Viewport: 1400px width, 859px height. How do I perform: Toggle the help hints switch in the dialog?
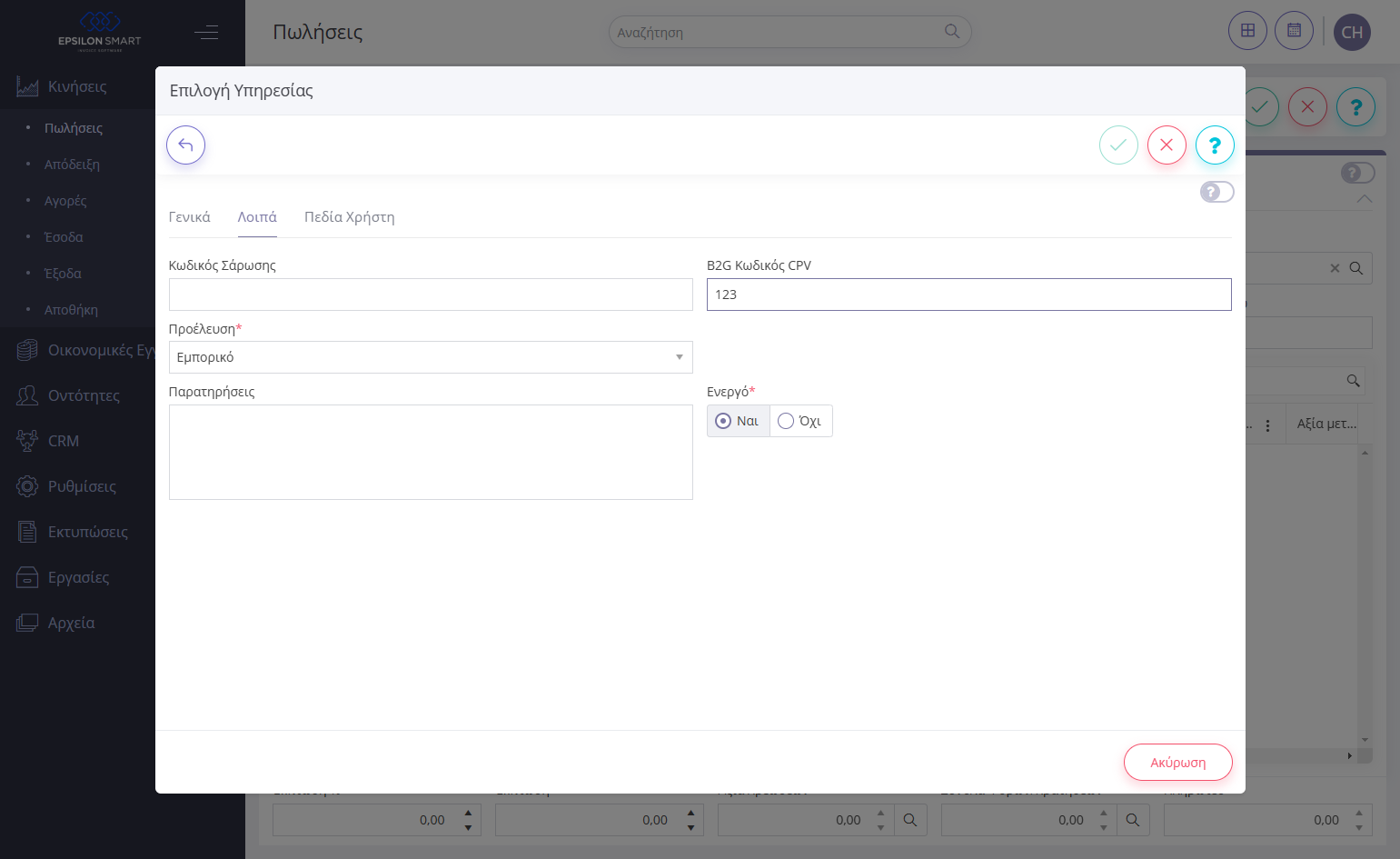click(x=1216, y=192)
